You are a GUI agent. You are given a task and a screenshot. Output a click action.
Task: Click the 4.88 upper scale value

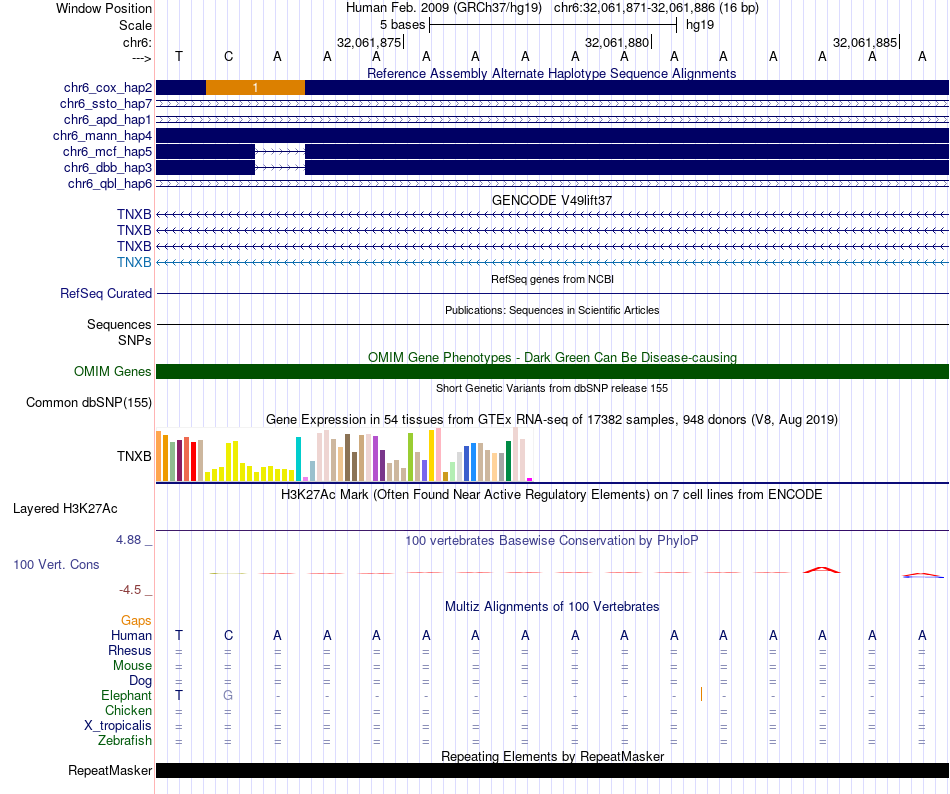click(x=128, y=540)
